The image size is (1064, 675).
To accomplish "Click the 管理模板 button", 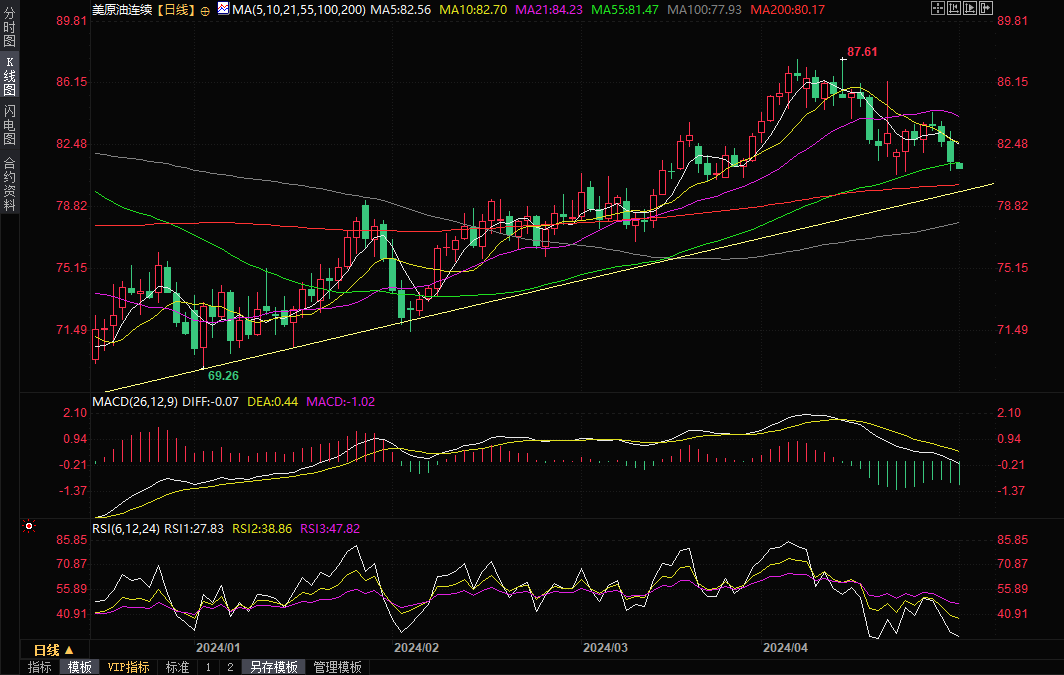I will pyautogui.click(x=337, y=667).
